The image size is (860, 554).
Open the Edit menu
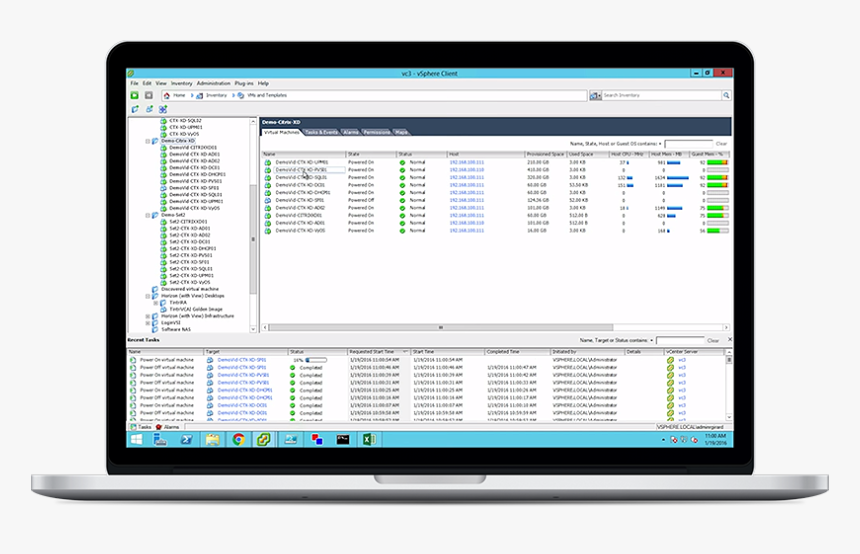tap(147, 83)
